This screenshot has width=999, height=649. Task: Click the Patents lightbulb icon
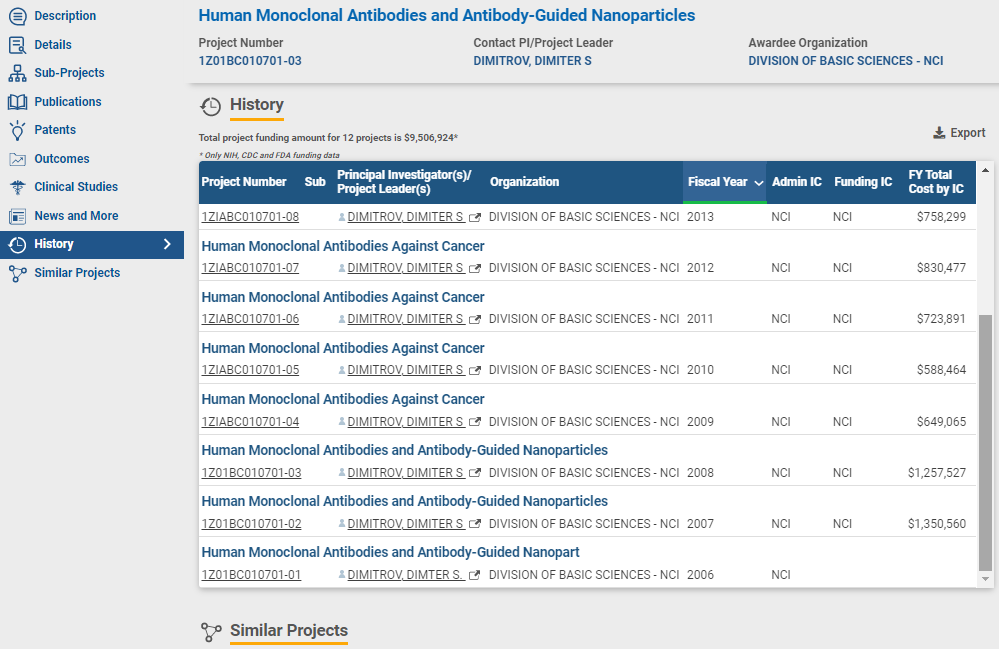click(17, 130)
